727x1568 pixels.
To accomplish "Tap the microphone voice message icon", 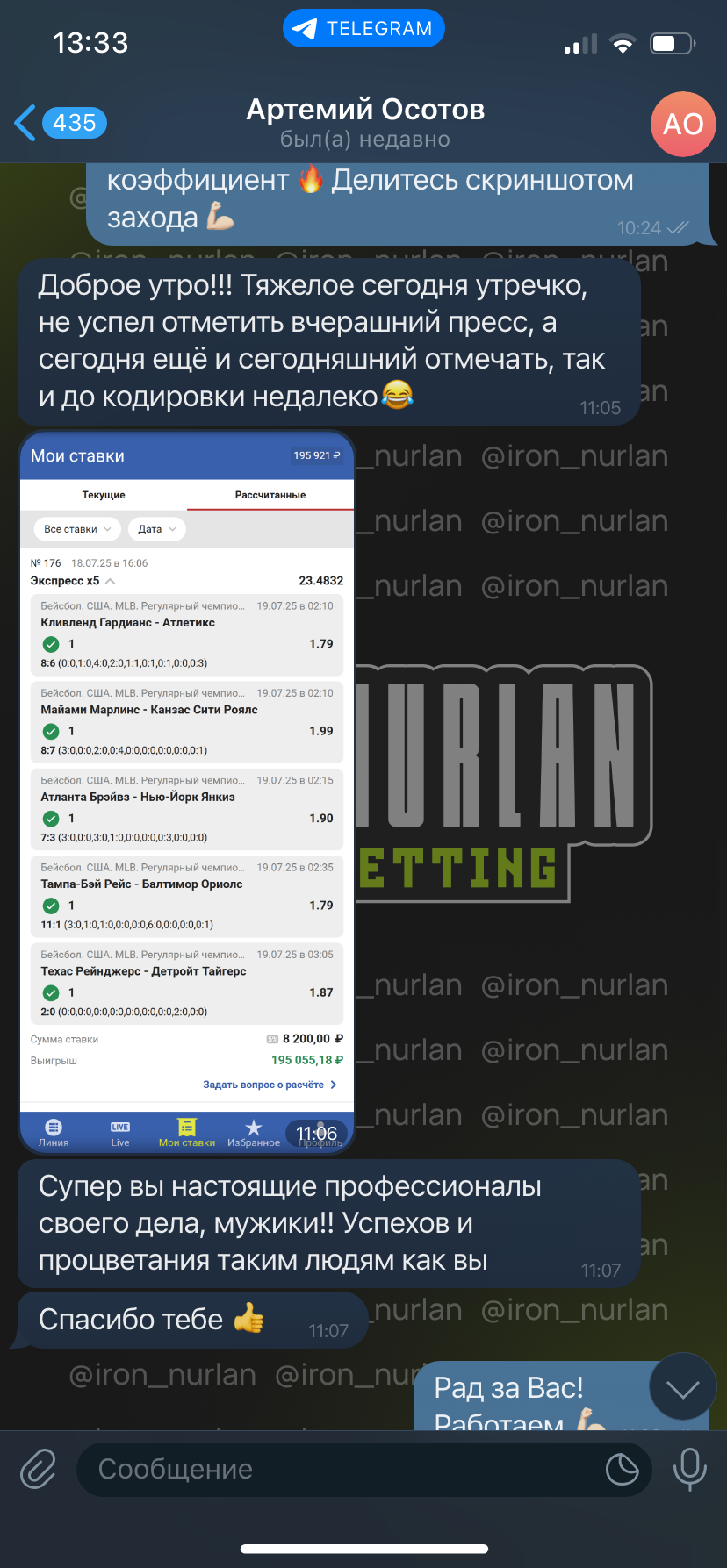I will pos(689,1469).
